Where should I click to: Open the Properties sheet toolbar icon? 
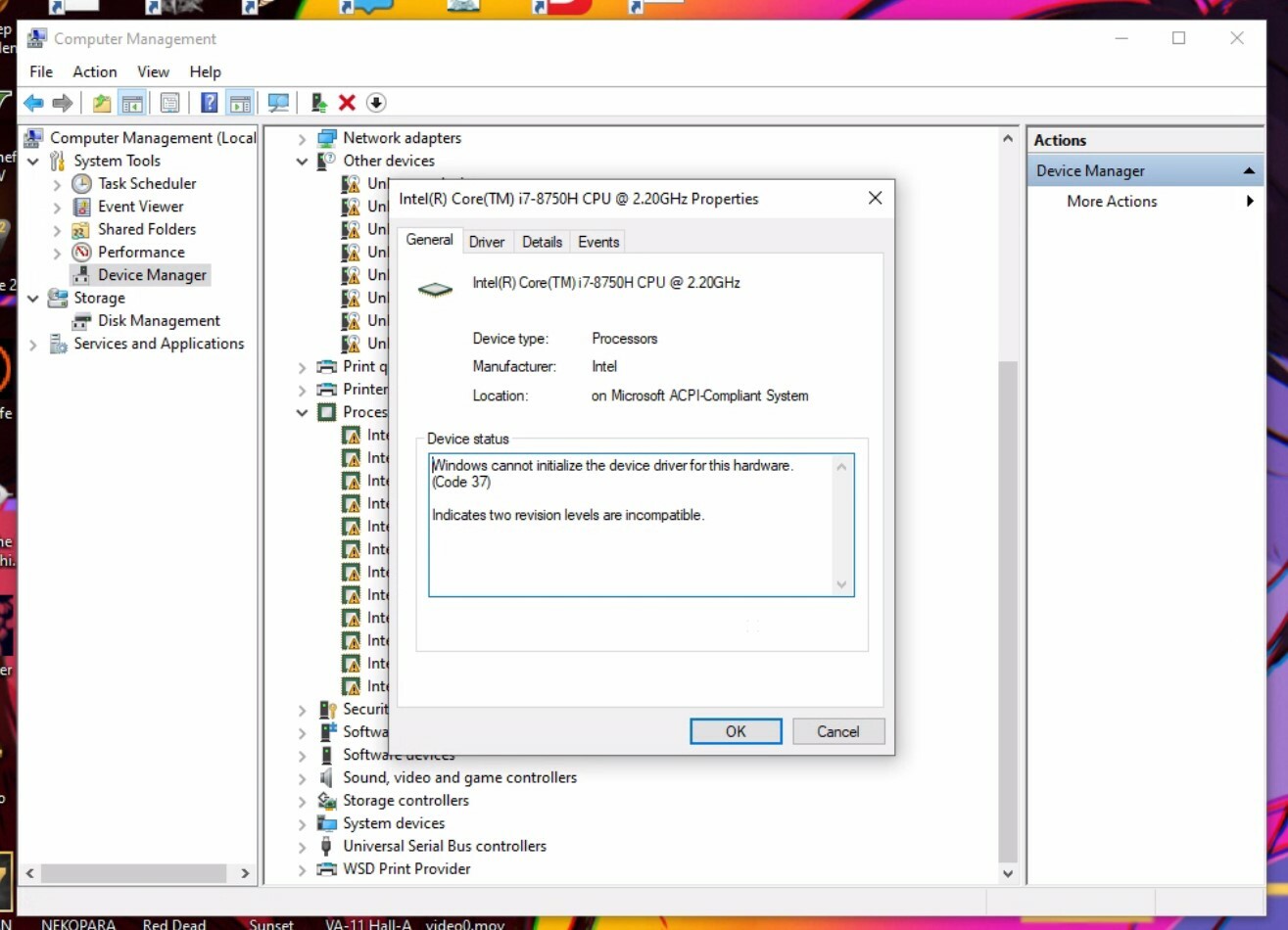170,103
